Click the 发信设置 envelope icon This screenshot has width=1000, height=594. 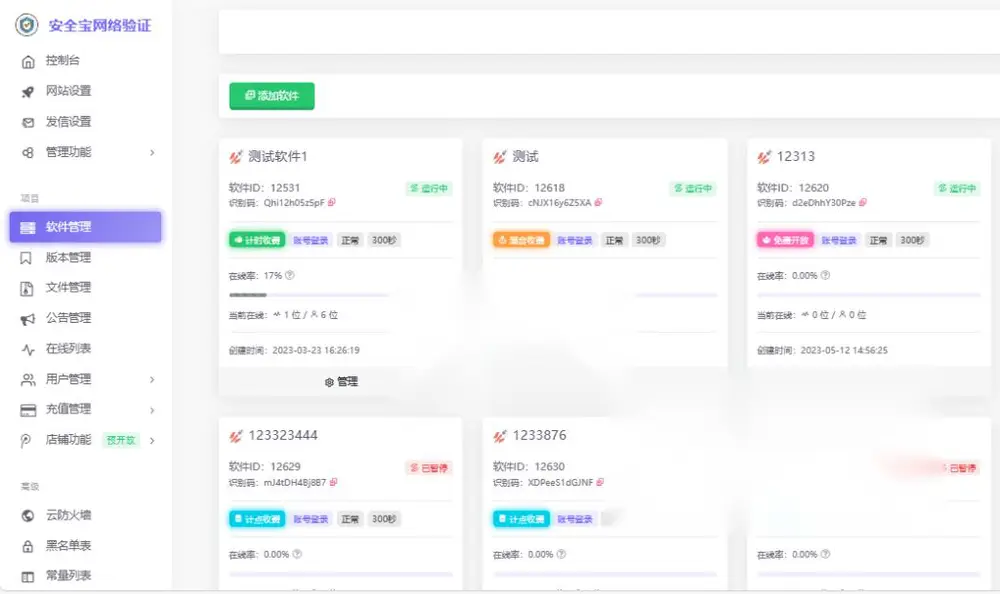[28, 123]
